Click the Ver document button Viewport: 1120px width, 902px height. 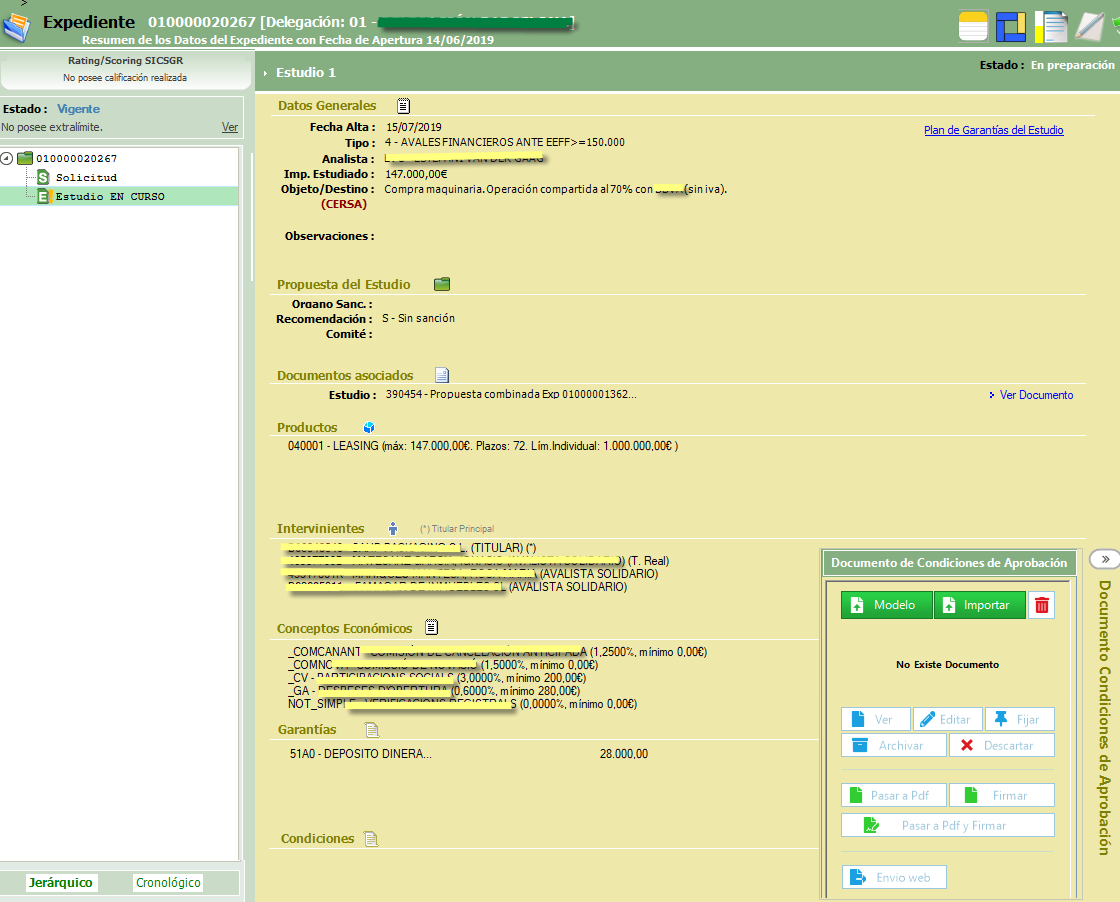click(x=876, y=719)
